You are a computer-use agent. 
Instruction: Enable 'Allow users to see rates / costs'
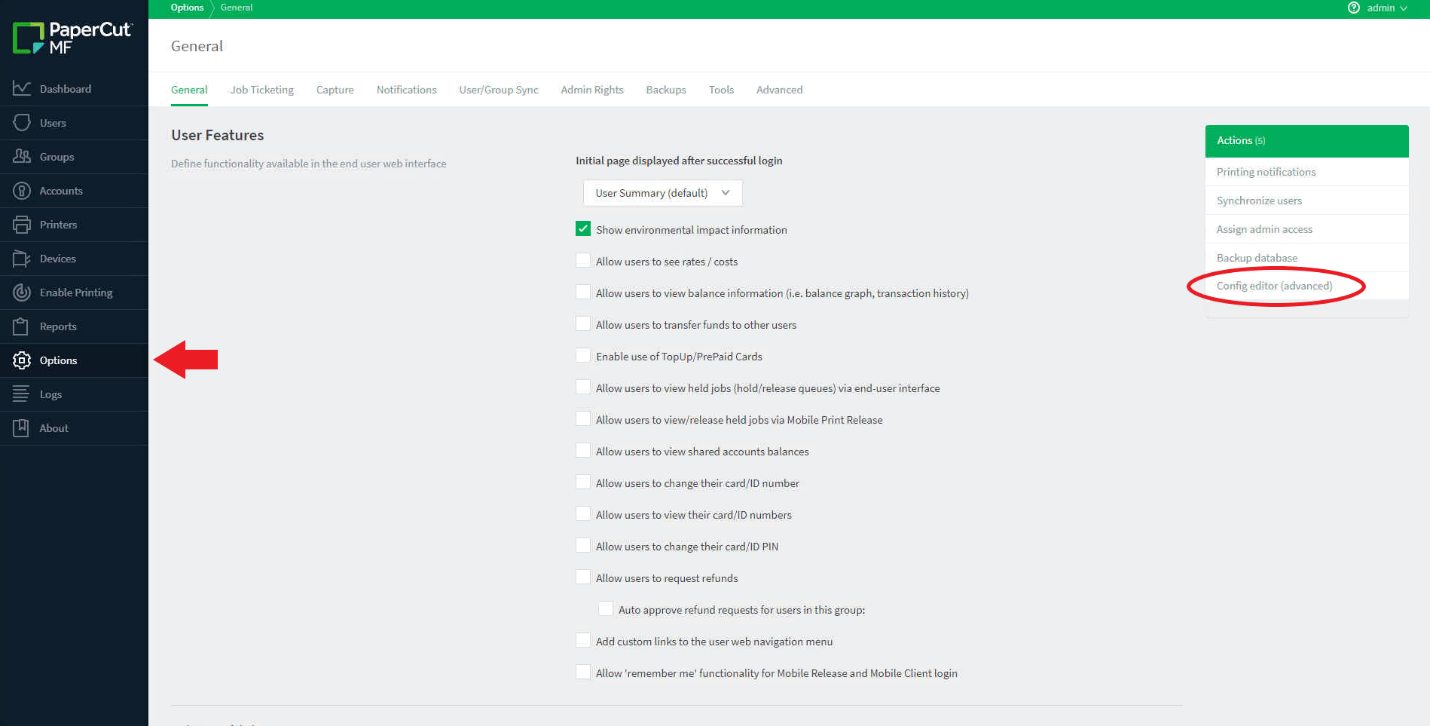pos(583,259)
